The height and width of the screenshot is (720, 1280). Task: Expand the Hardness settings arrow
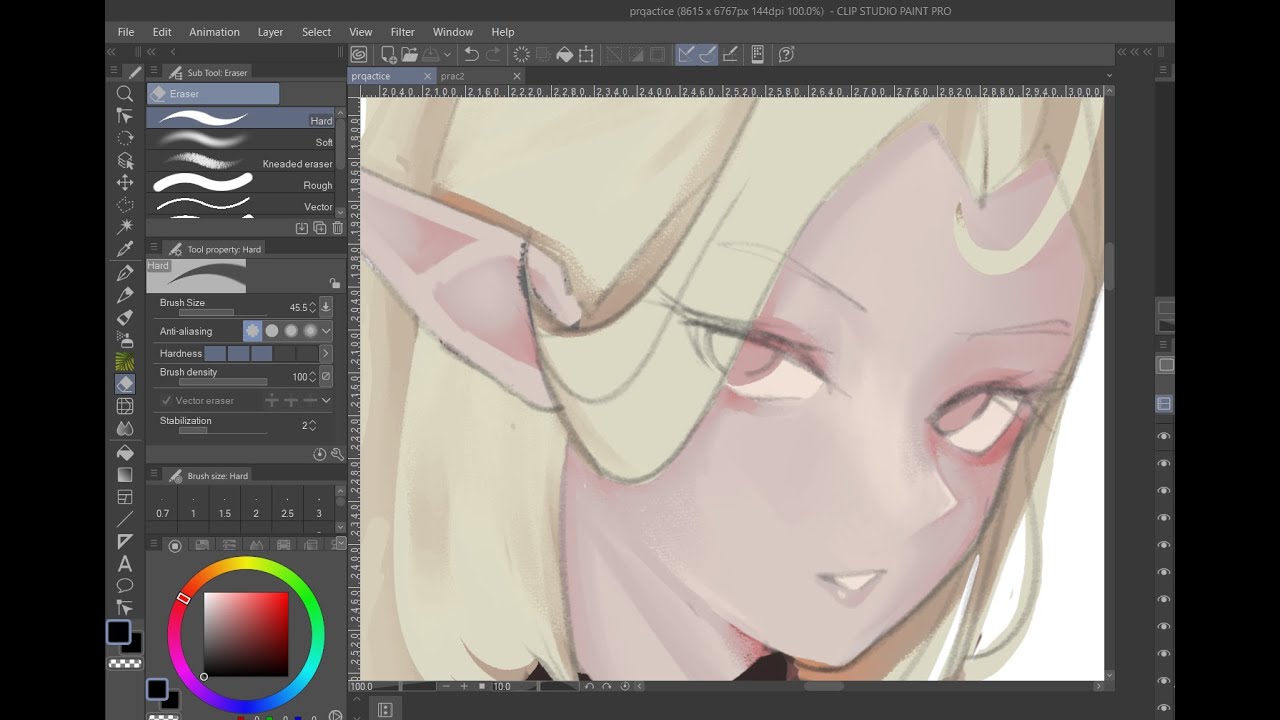pos(325,353)
